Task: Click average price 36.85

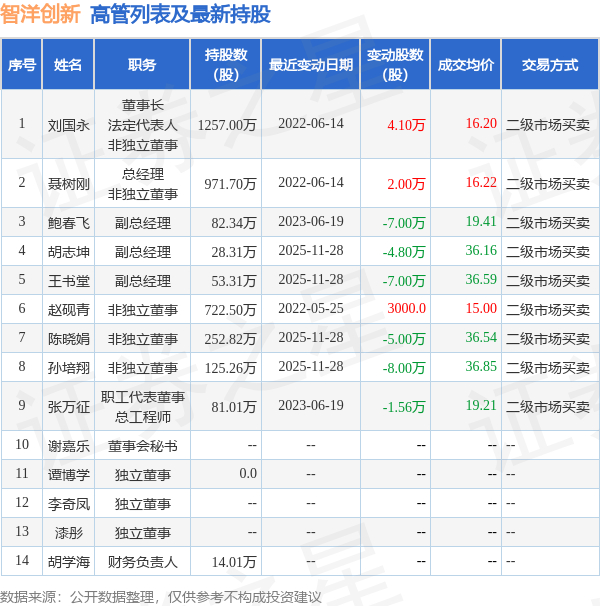Action: click(481, 366)
